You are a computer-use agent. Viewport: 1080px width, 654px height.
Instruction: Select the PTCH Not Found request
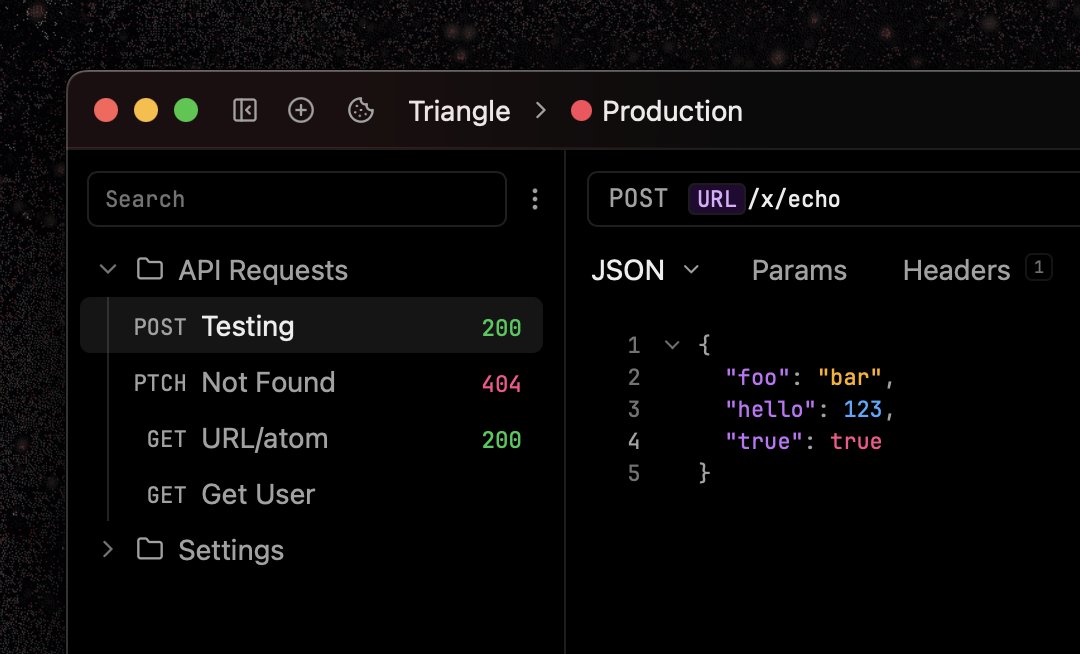coord(311,382)
